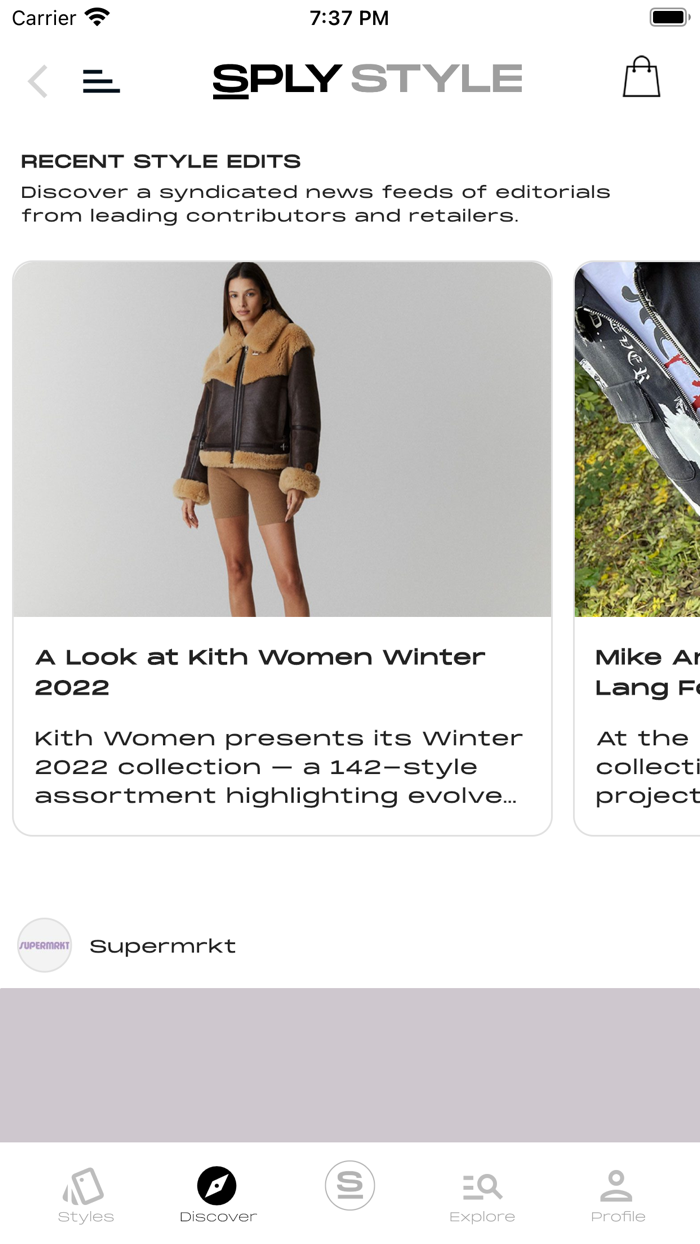Open the hamburger menu icon

point(101,81)
